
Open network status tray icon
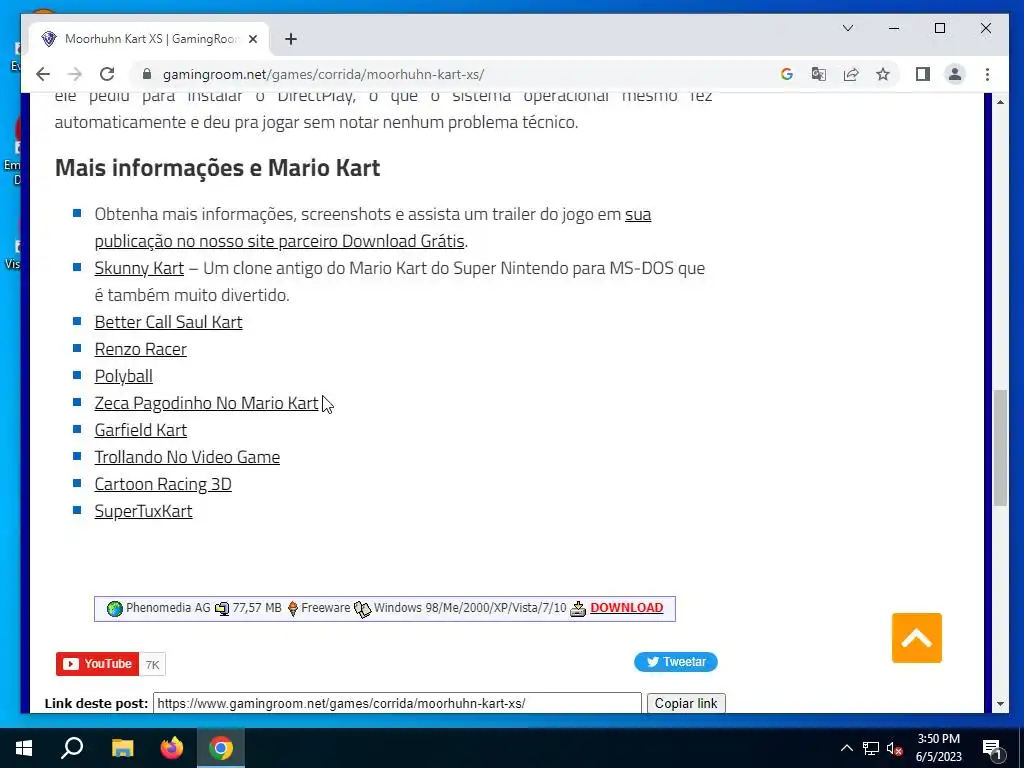point(871,748)
